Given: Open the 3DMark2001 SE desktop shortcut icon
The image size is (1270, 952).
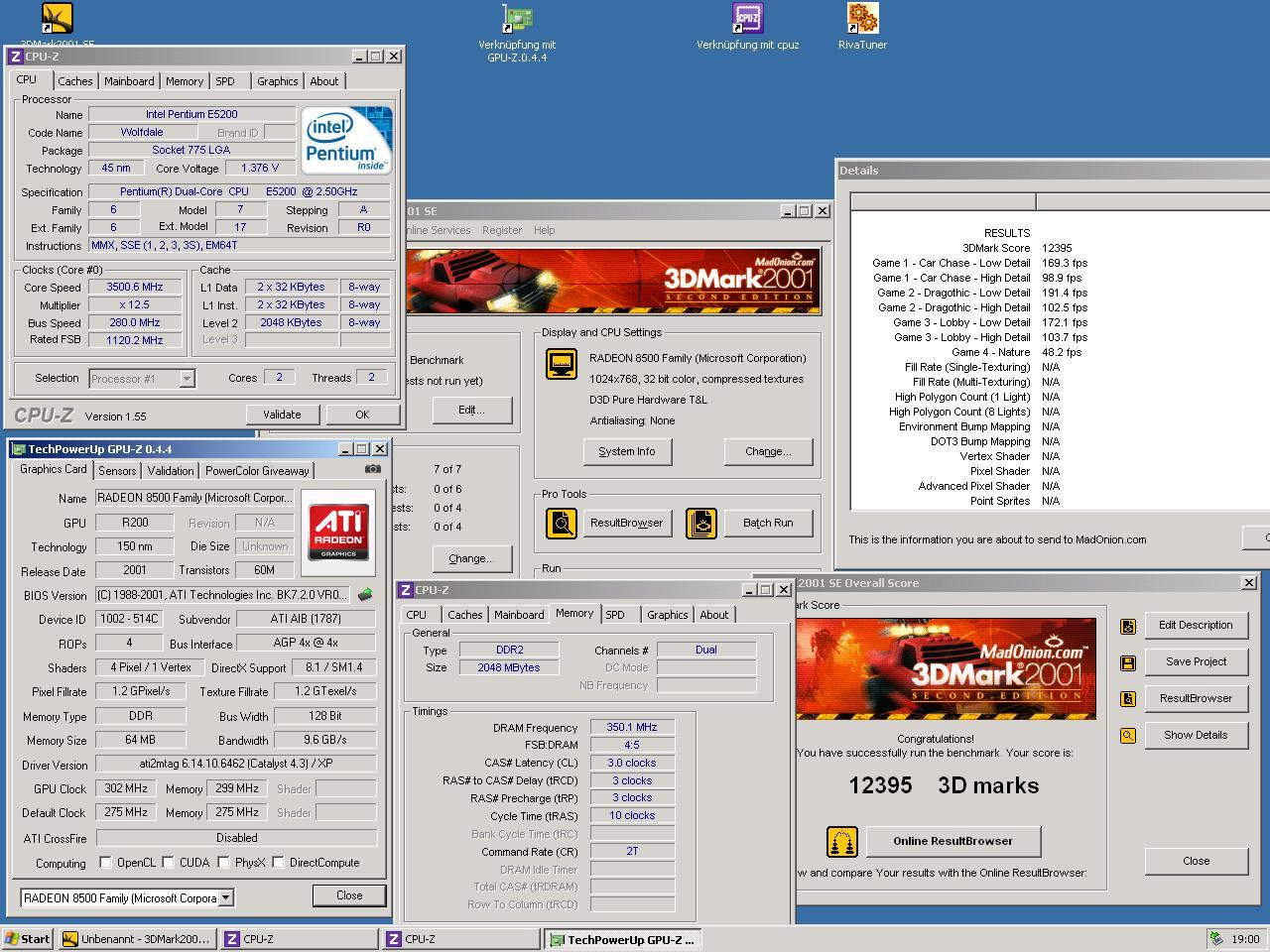Looking at the screenshot, I should pos(57,18).
